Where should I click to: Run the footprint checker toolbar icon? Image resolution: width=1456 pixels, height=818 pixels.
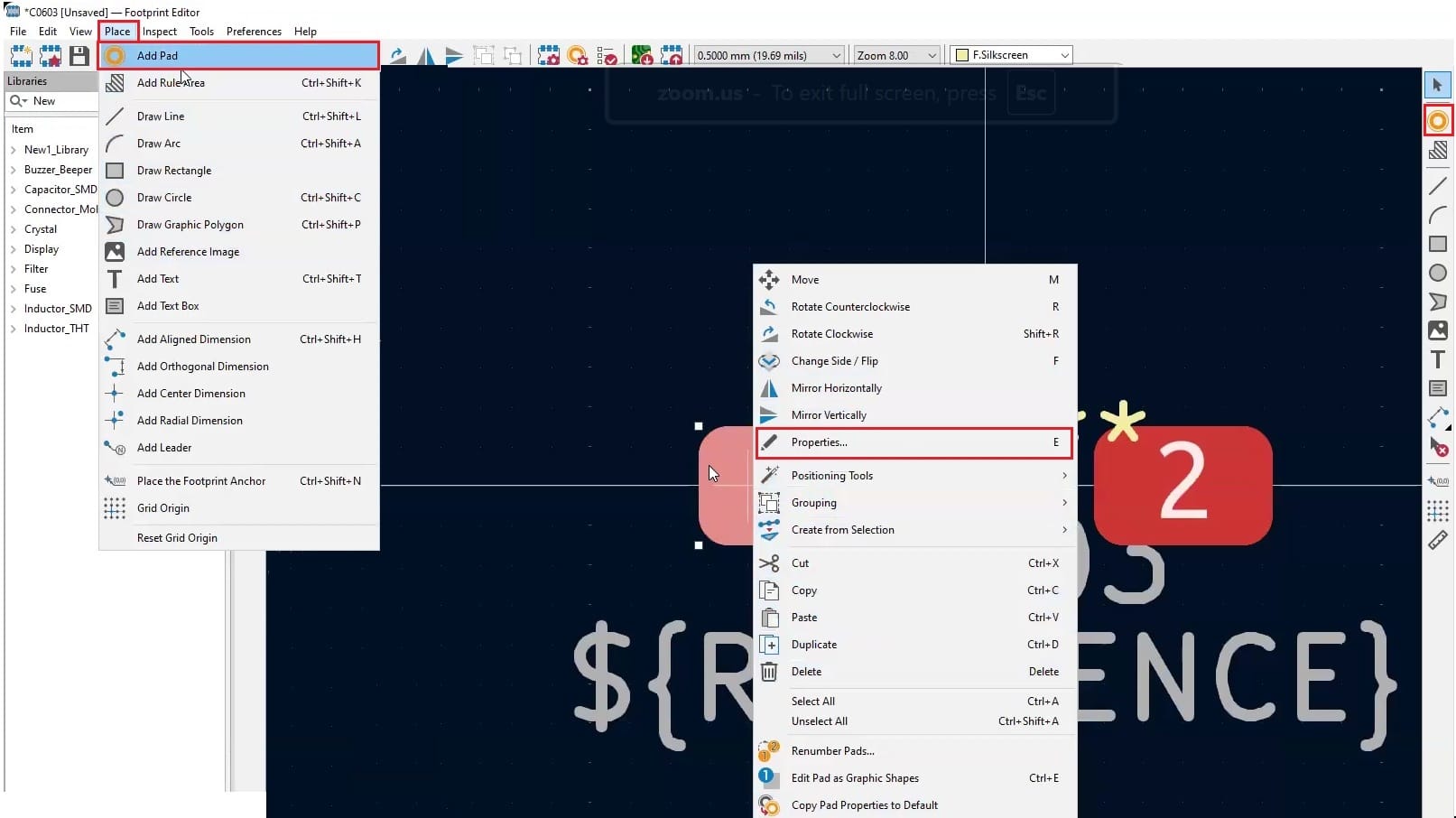point(607,56)
